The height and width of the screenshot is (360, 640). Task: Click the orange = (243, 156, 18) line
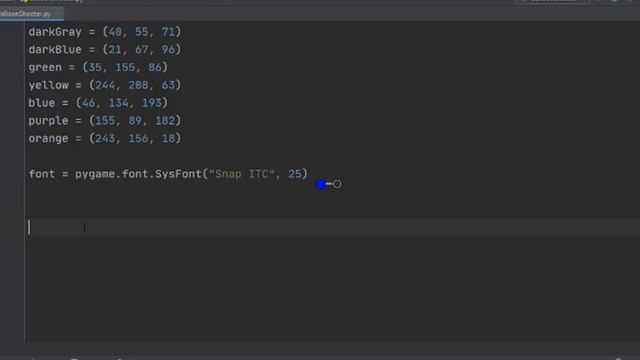point(104,139)
